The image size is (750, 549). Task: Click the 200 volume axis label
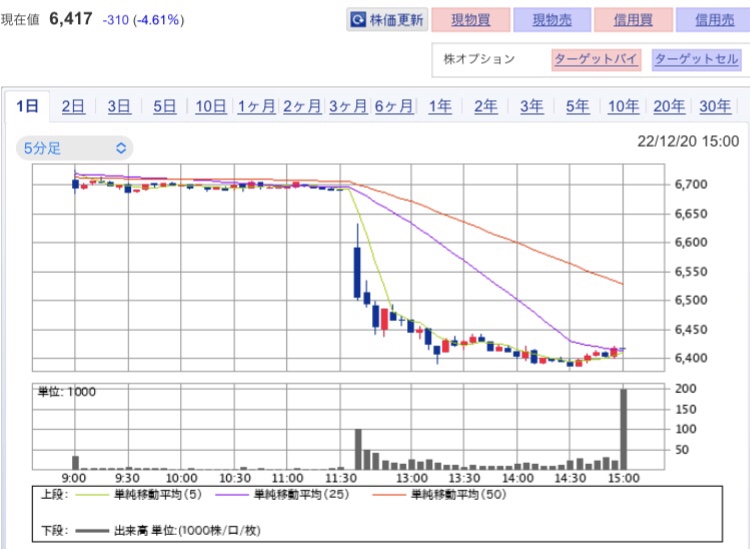pyautogui.click(x=685, y=388)
